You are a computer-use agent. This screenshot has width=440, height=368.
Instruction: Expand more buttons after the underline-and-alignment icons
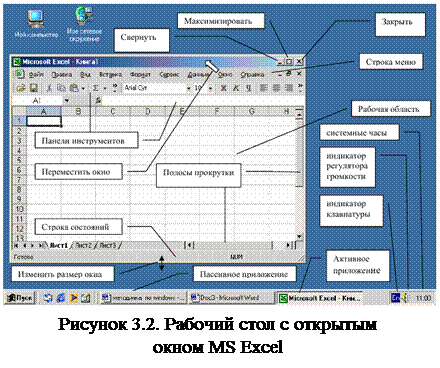coord(300,88)
